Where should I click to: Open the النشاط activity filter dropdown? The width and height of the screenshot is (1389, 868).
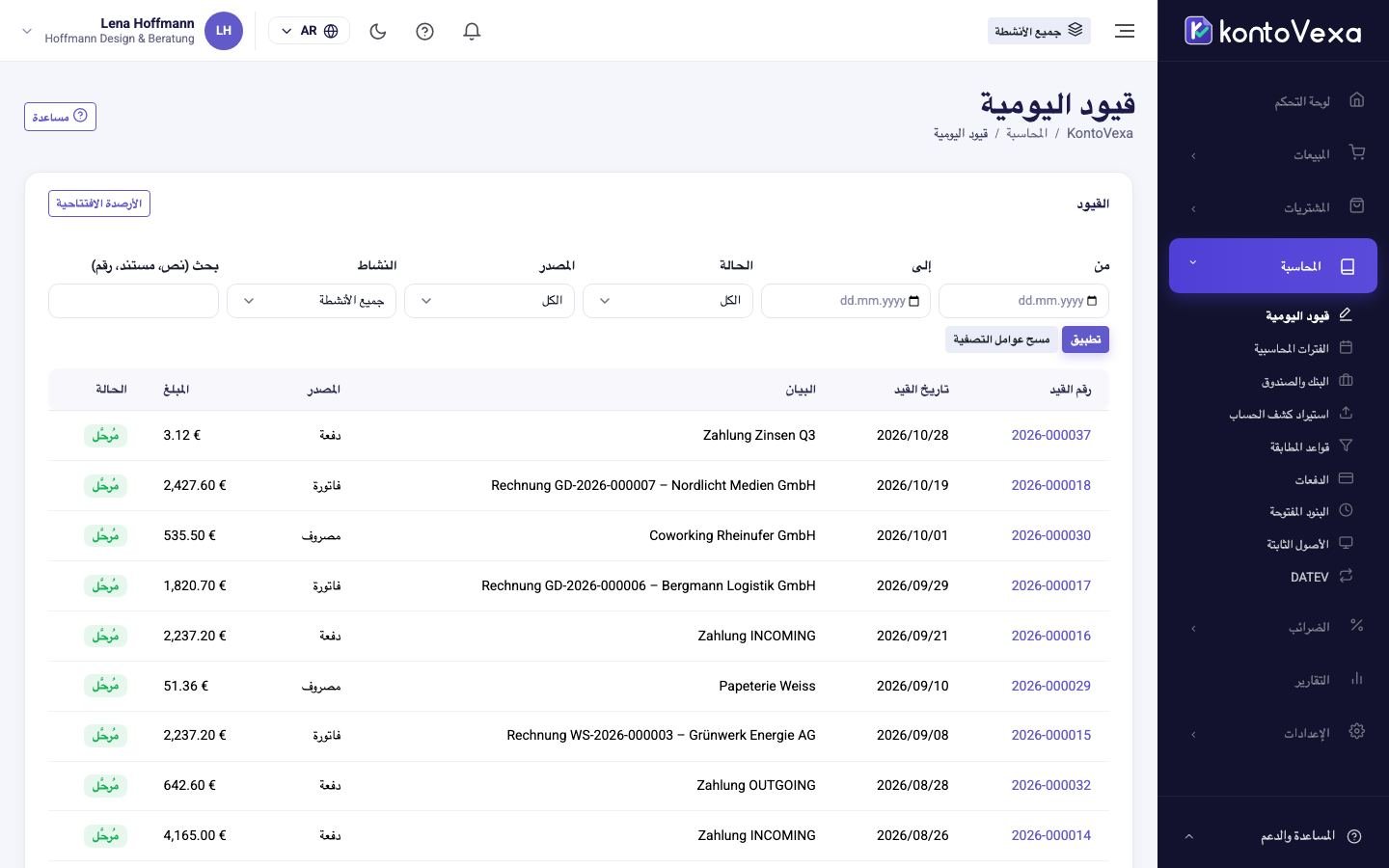tap(312, 301)
